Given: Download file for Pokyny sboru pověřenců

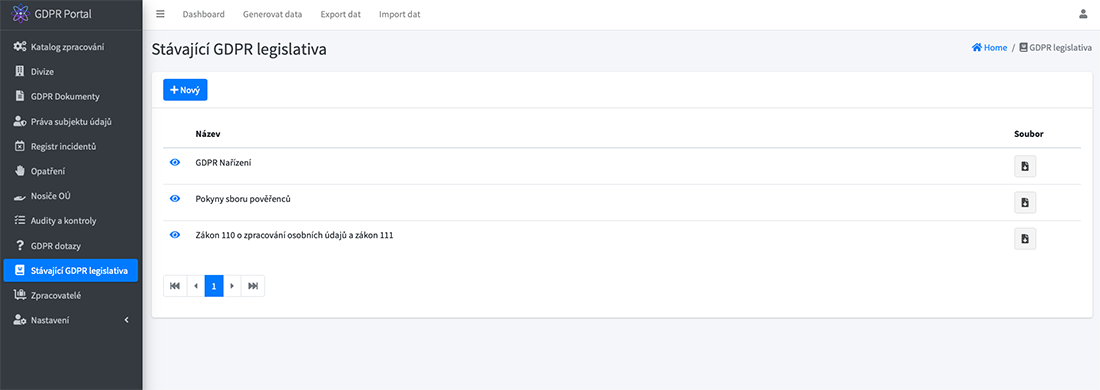Looking at the screenshot, I should 1025,203.
